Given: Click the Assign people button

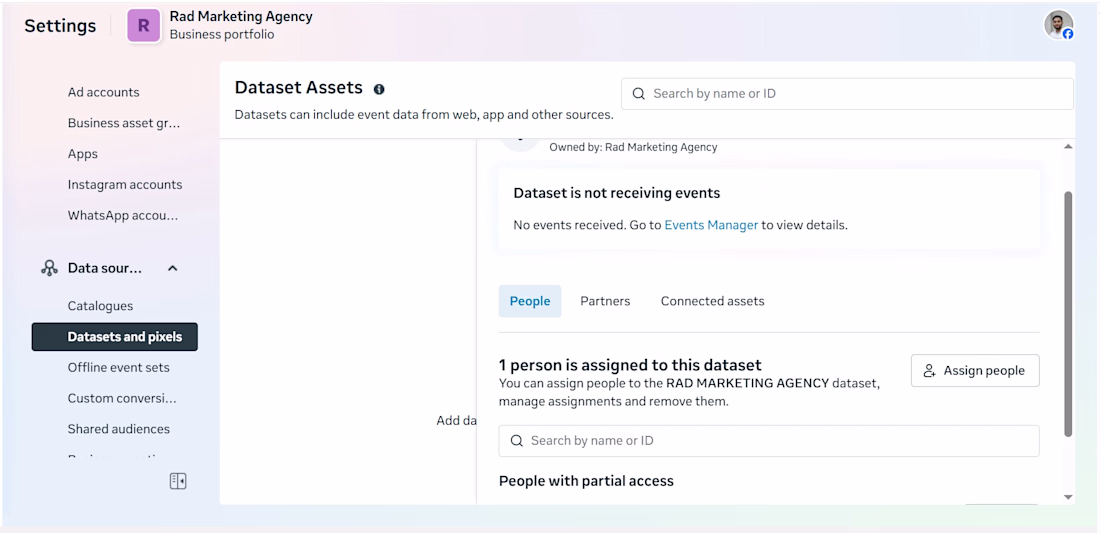Looking at the screenshot, I should [x=975, y=370].
